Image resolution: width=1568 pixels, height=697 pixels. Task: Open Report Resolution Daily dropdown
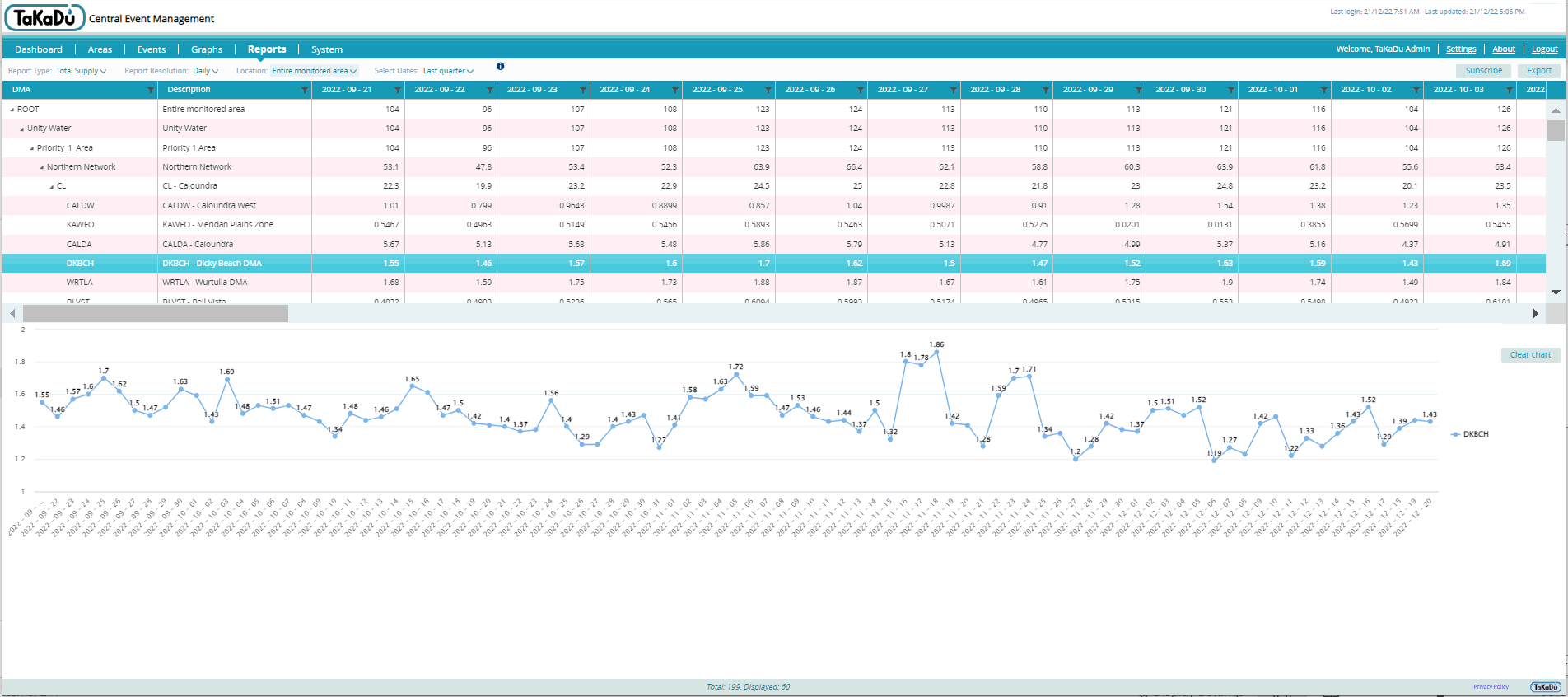[206, 71]
